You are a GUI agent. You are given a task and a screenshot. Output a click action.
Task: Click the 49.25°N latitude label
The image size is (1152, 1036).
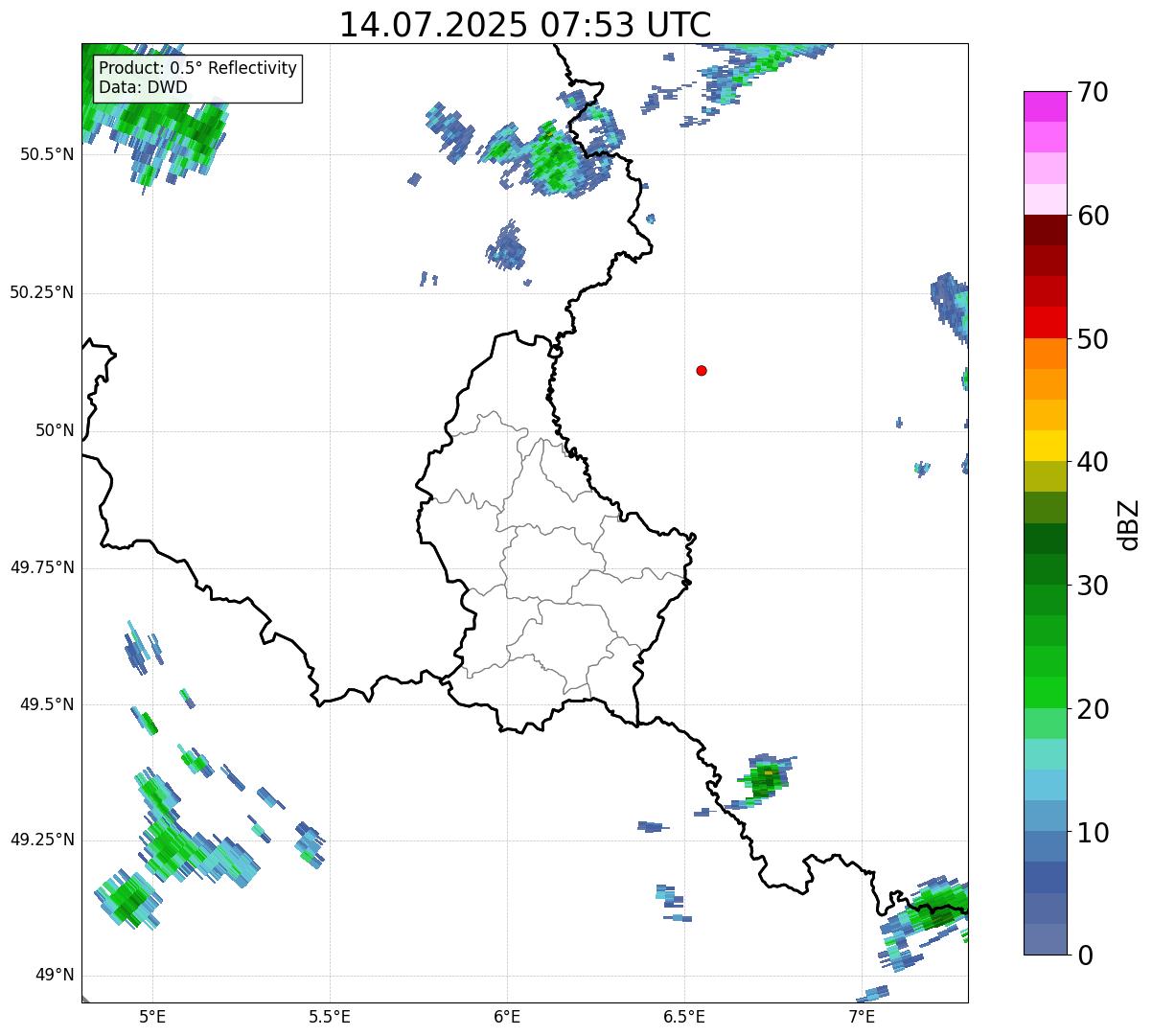pyautogui.click(x=42, y=840)
